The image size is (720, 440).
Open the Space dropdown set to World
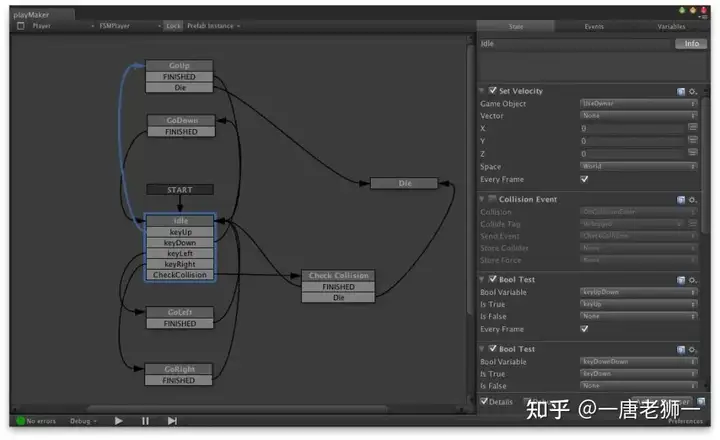(639, 166)
